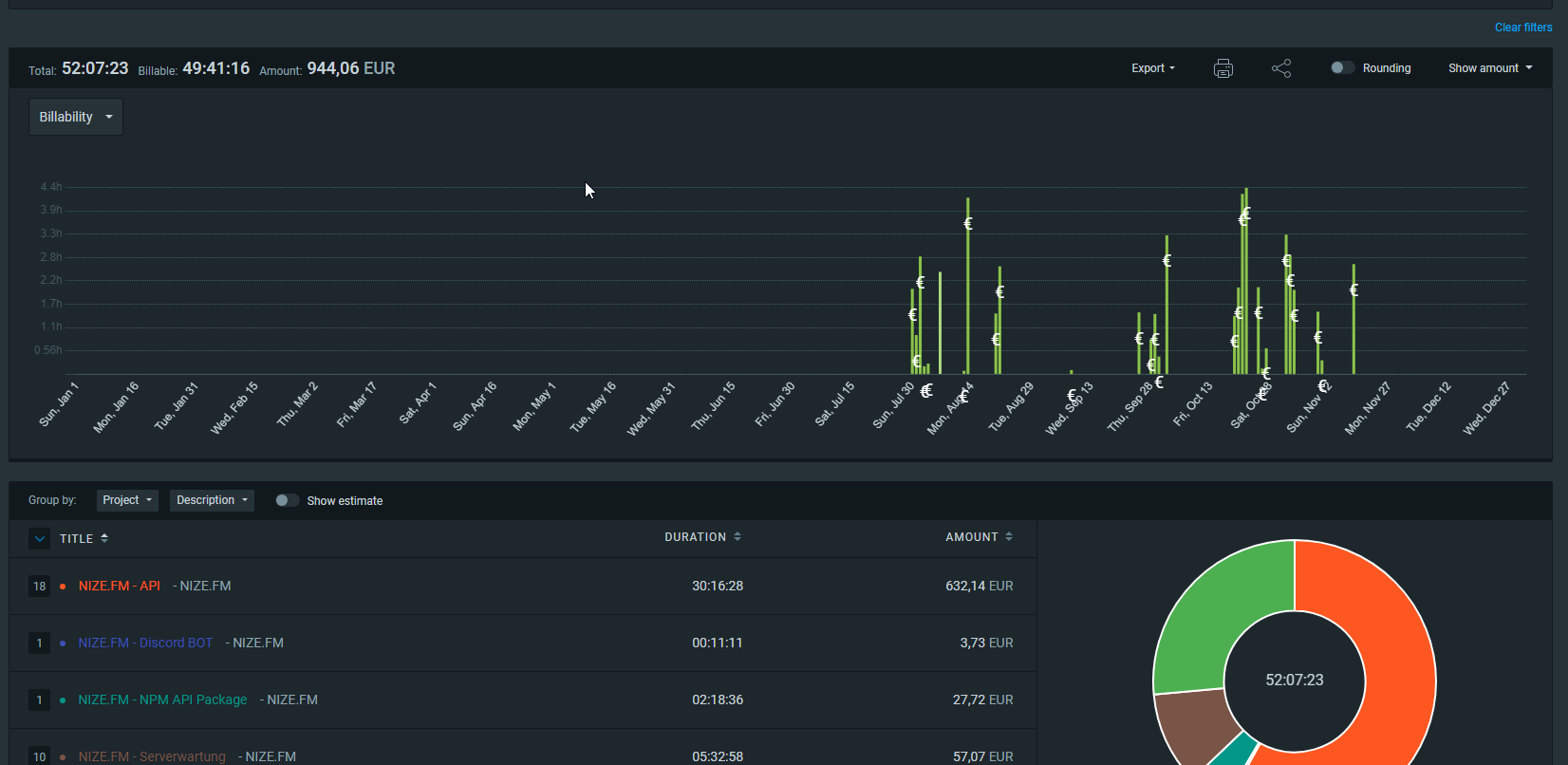
Task: Open the Show amount dropdown
Action: point(1489,68)
